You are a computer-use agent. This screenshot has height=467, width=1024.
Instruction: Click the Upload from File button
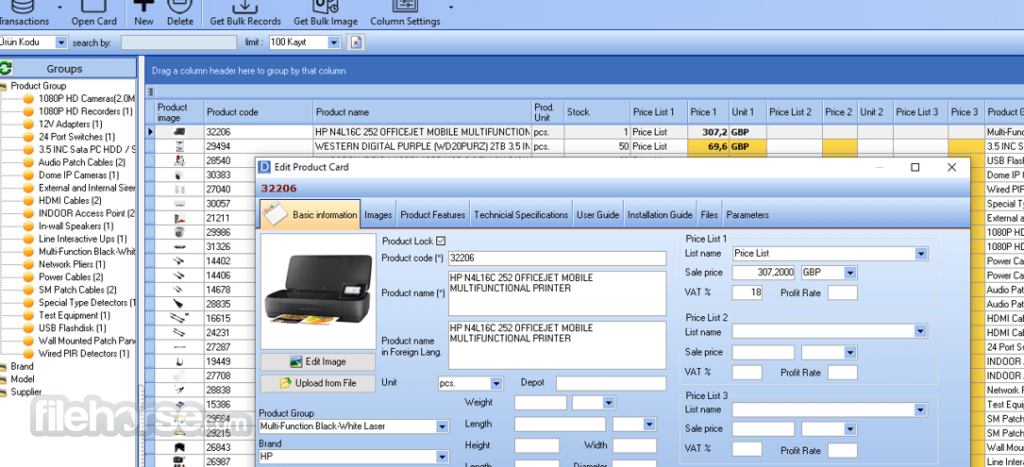tap(318, 383)
